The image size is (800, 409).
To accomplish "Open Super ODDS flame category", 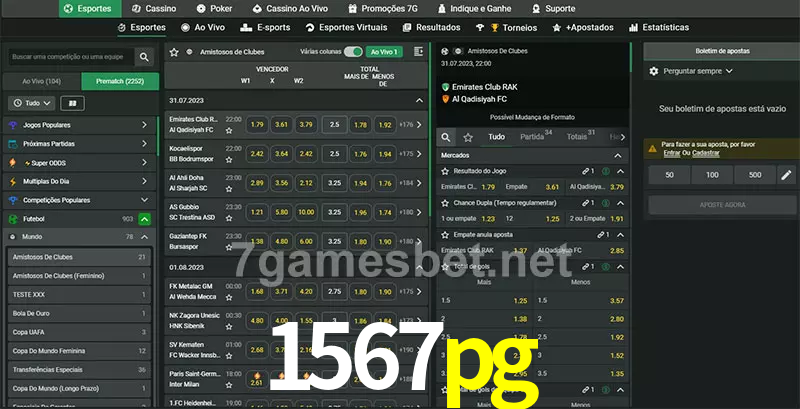I will point(13,163).
